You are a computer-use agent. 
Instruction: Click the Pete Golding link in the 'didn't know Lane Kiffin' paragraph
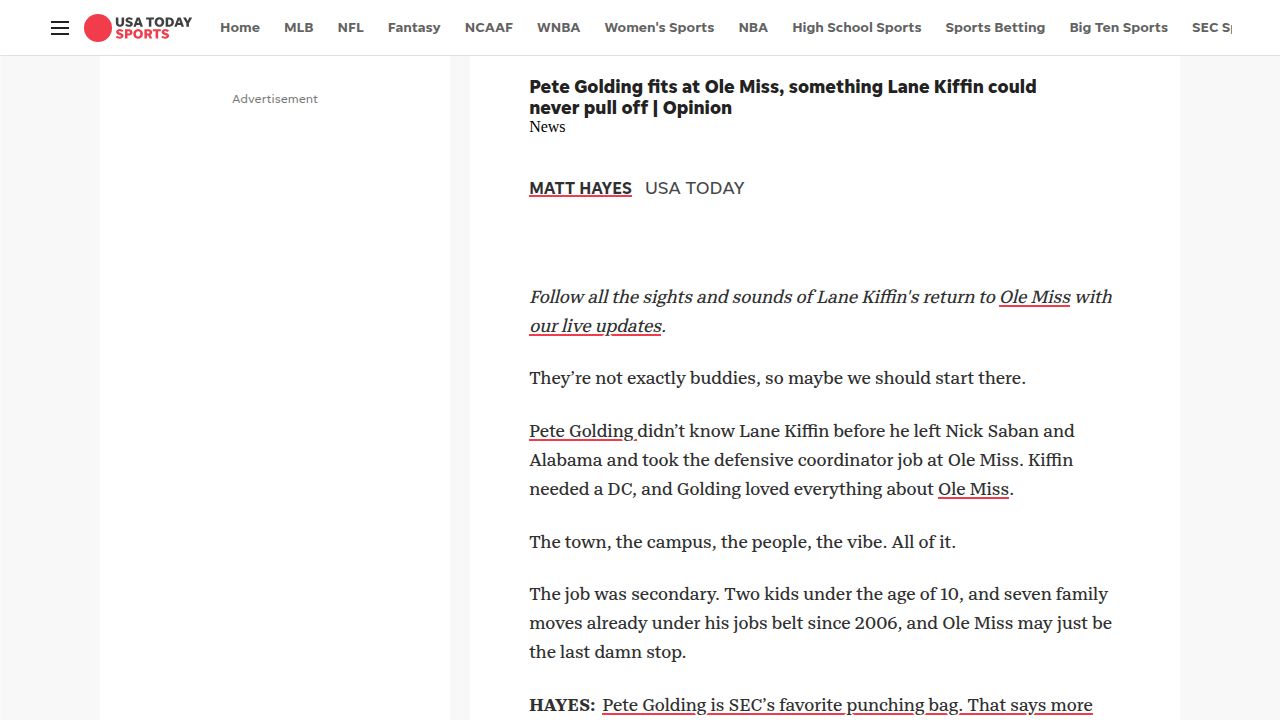pyautogui.click(x=582, y=431)
